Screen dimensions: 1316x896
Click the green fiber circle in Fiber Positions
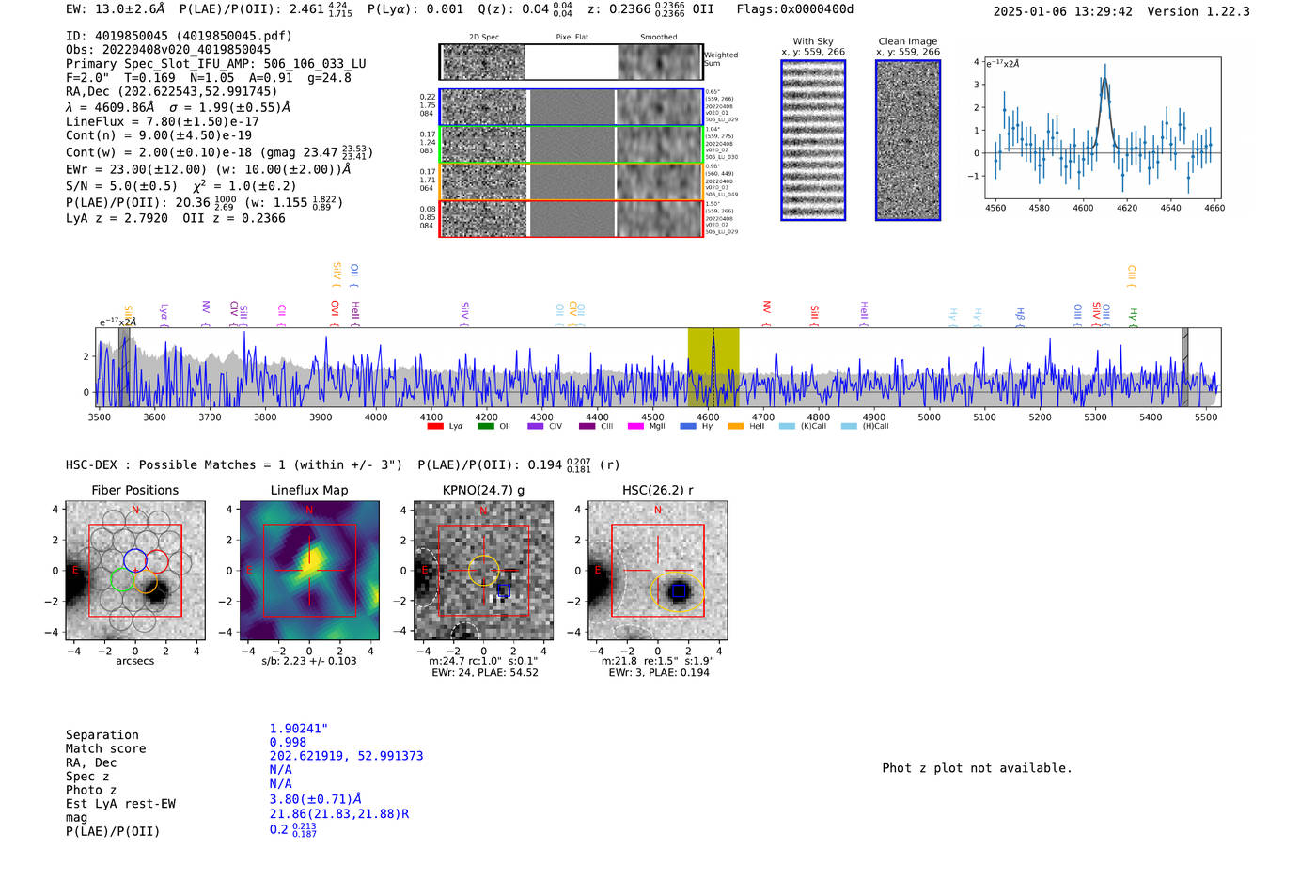pos(122,579)
